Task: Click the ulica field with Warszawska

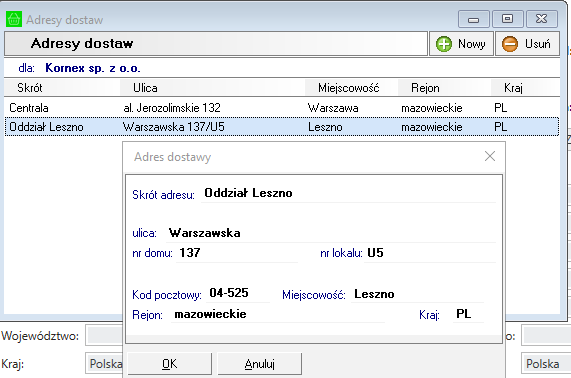Action: (x=331, y=233)
